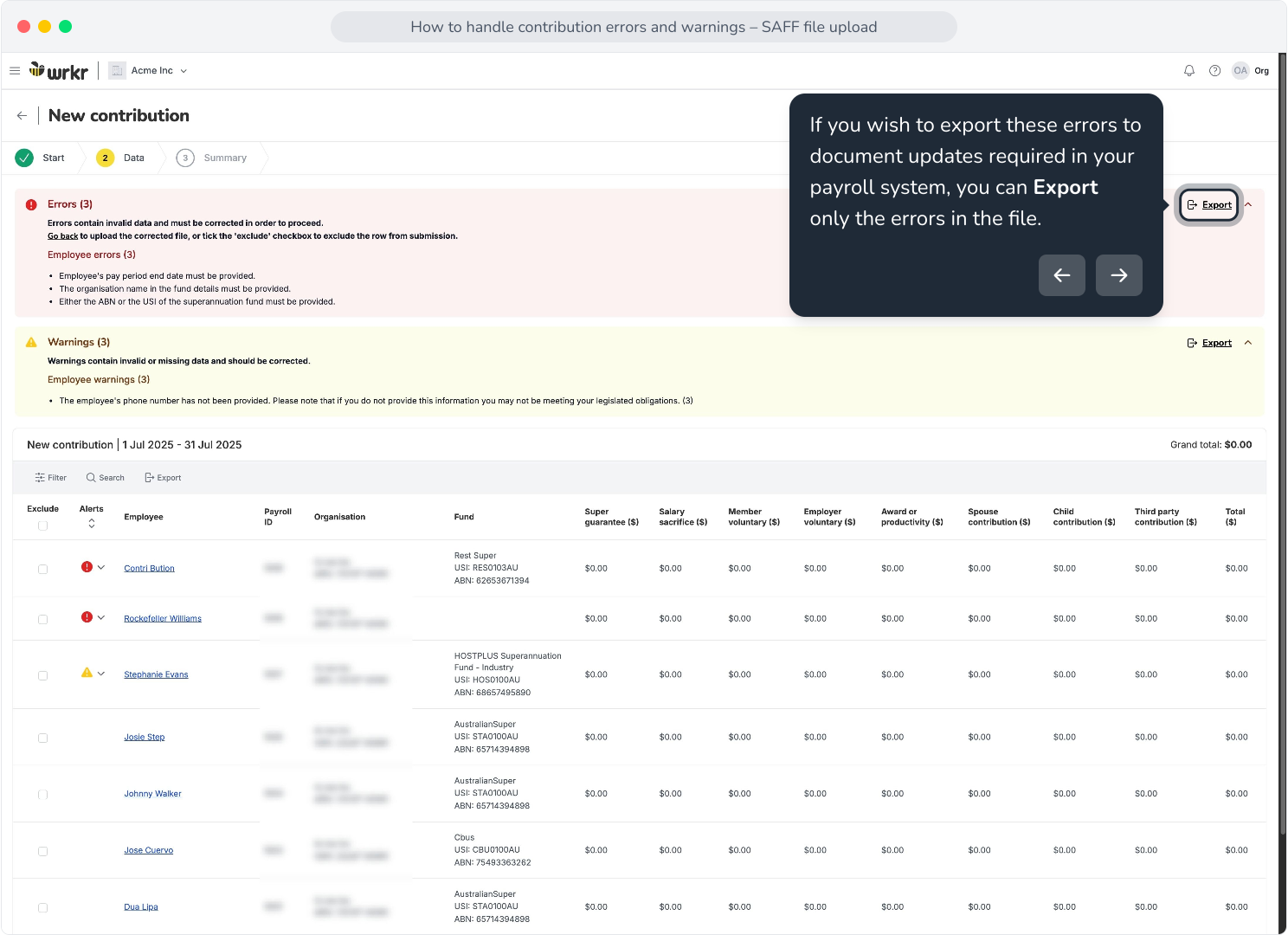Tick the exclude checkbox for Dua Lipa
Viewport: 1288px width, 935px height.
[x=42, y=907]
